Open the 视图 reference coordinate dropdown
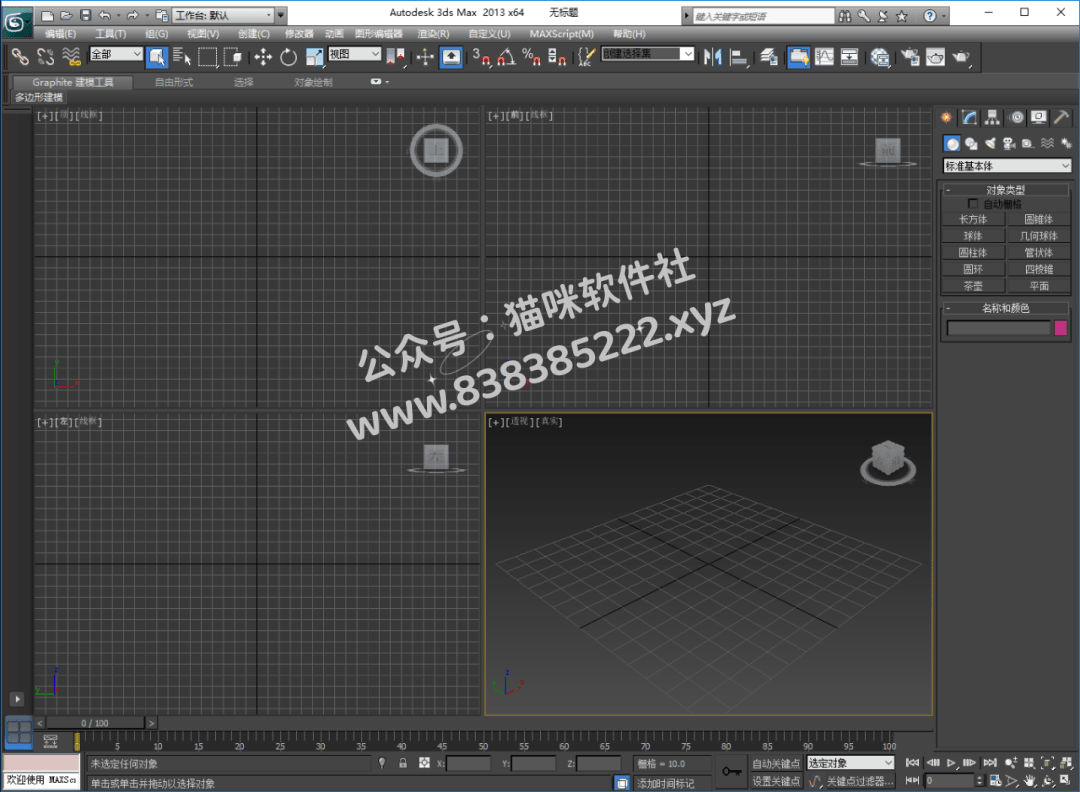The image size is (1080, 792). click(x=355, y=54)
